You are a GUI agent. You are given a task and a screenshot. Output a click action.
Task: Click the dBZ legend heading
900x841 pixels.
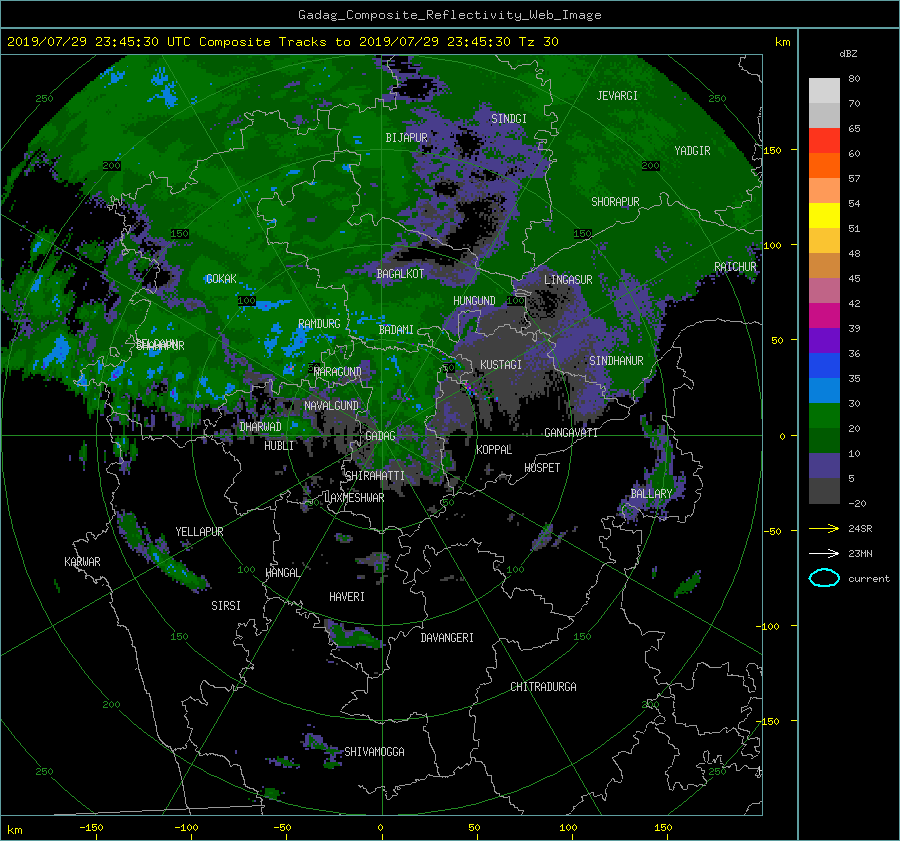click(848, 53)
